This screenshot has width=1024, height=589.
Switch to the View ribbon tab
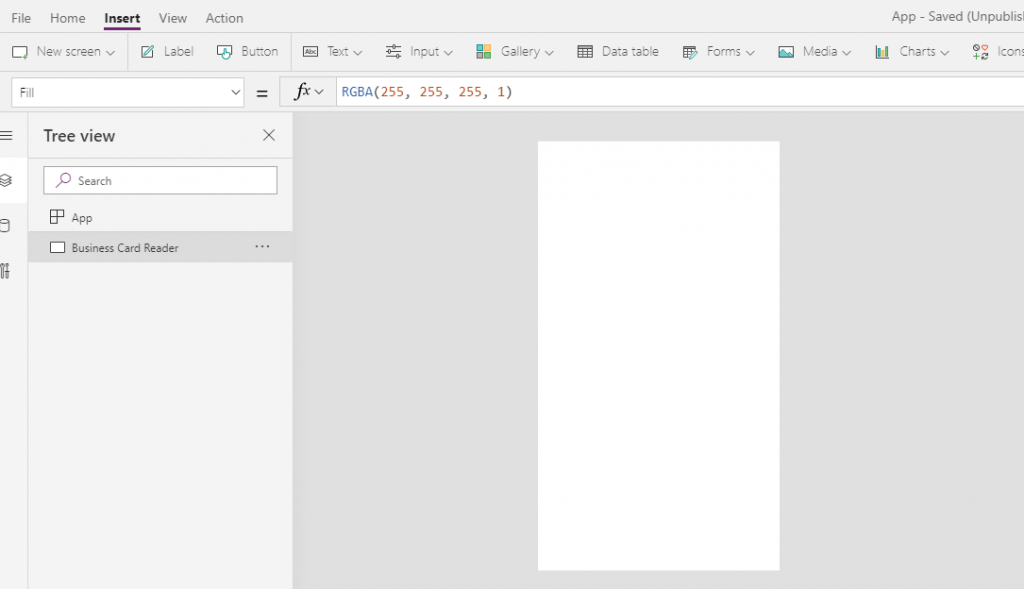tap(172, 18)
